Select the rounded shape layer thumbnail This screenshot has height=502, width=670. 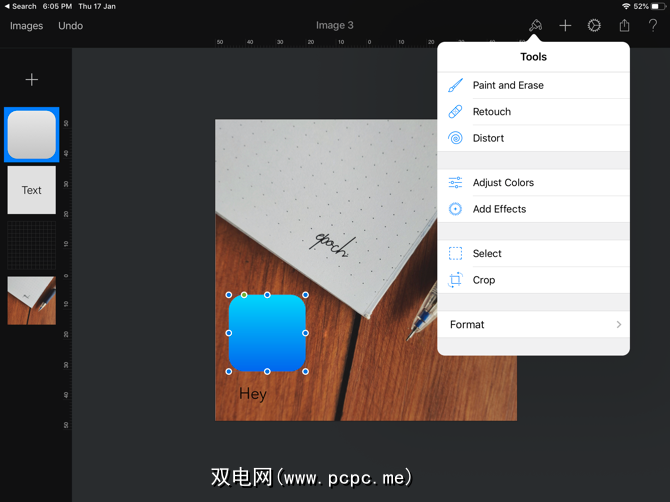32,135
